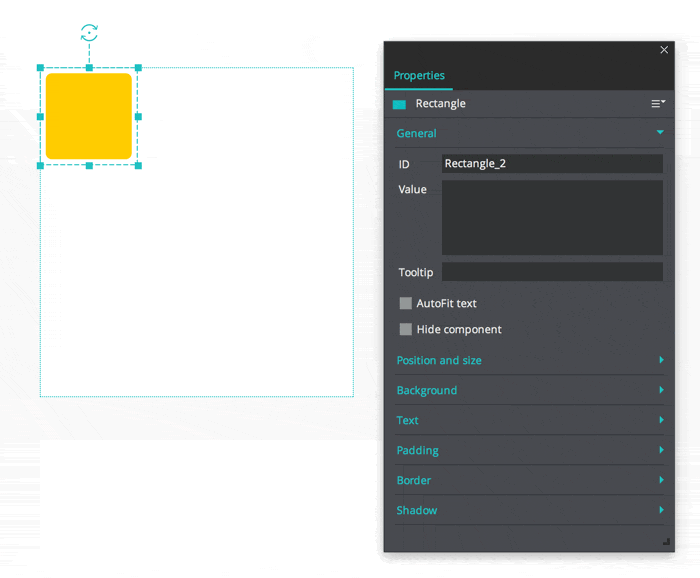Viewport: 700px width, 578px height.
Task: Close the Properties panel
Action: 664,50
